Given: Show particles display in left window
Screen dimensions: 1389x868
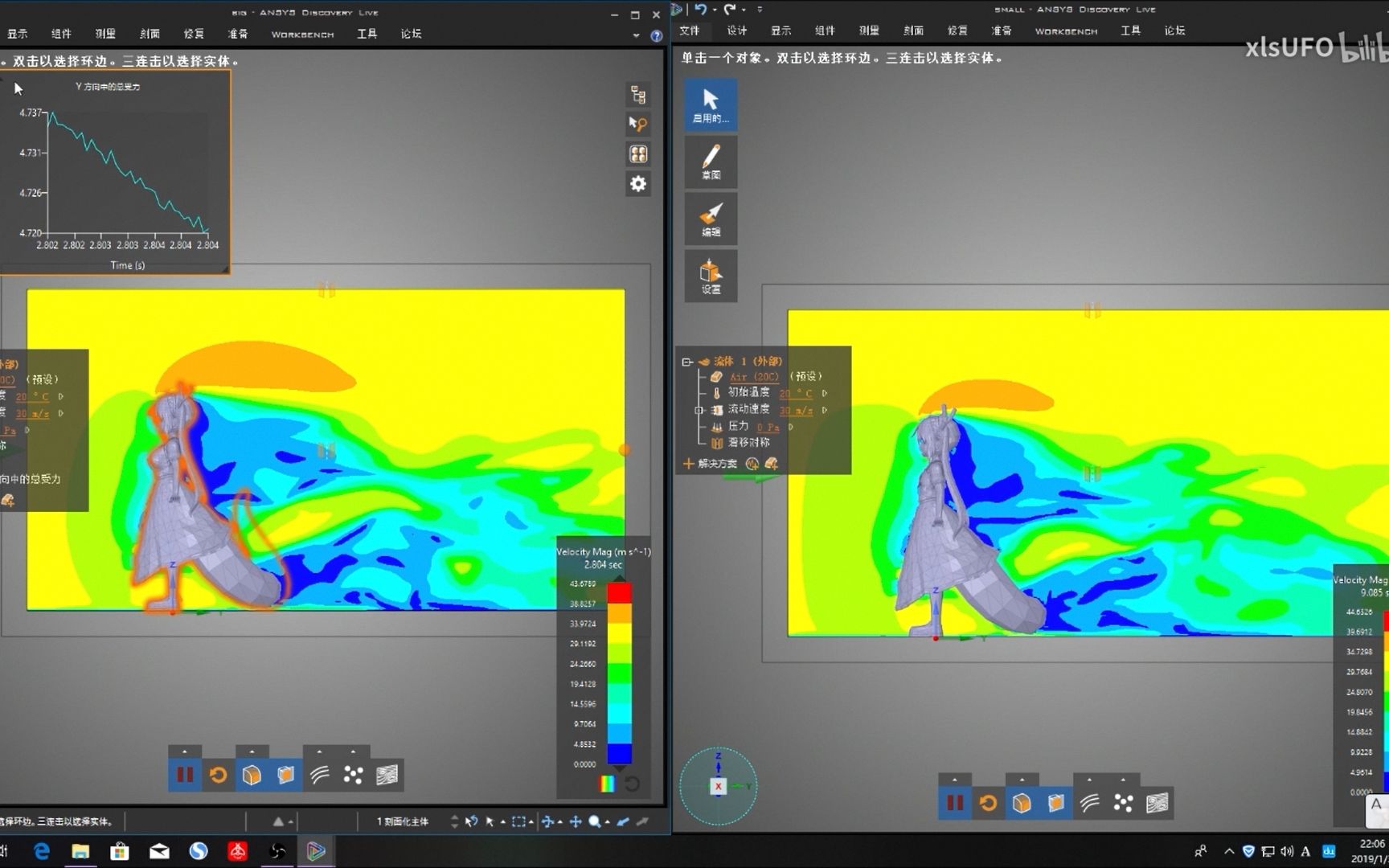Looking at the screenshot, I should (353, 775).
